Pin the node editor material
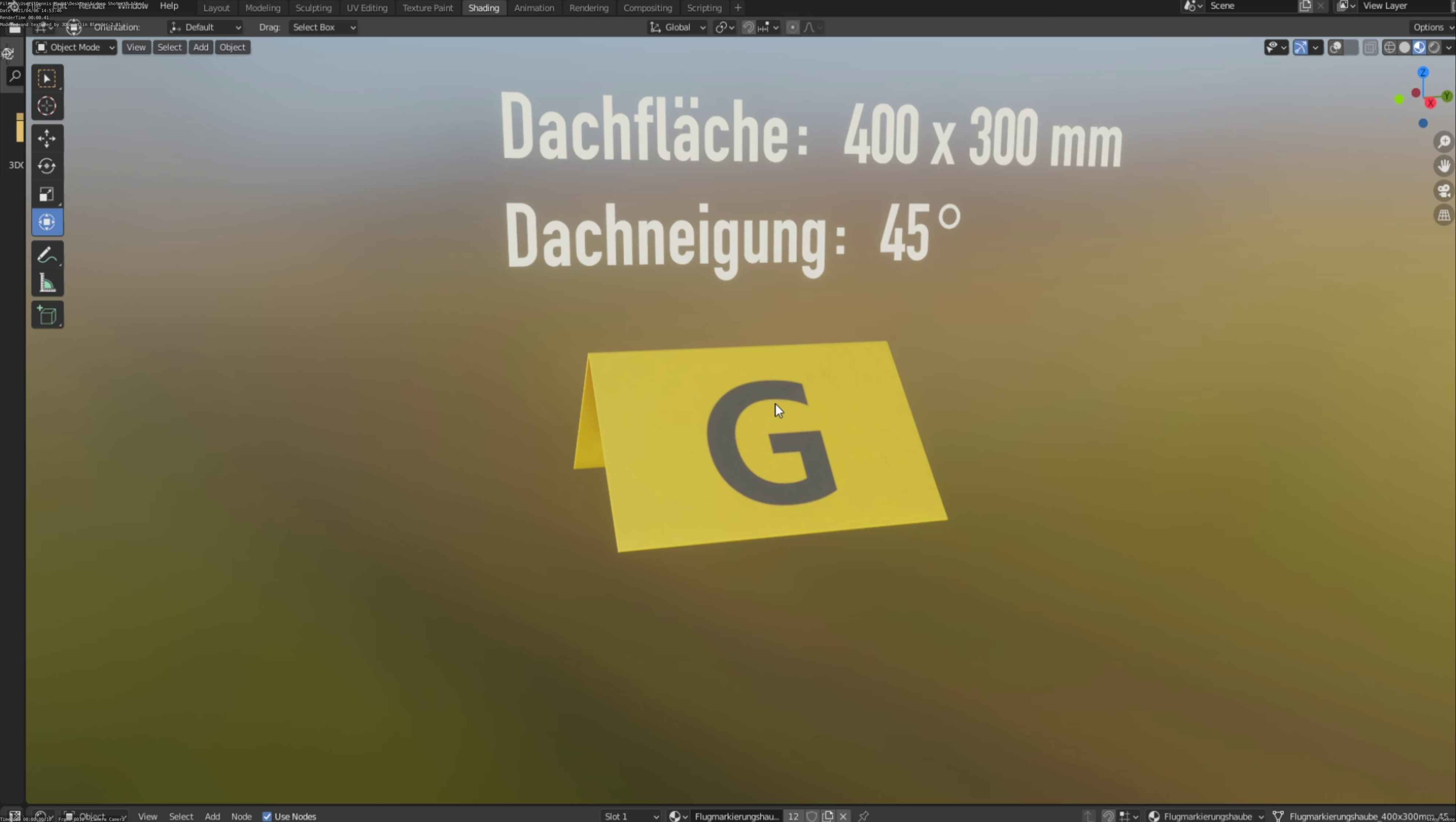This screenshot has height=822, width=1456. (x=863, y=816)
